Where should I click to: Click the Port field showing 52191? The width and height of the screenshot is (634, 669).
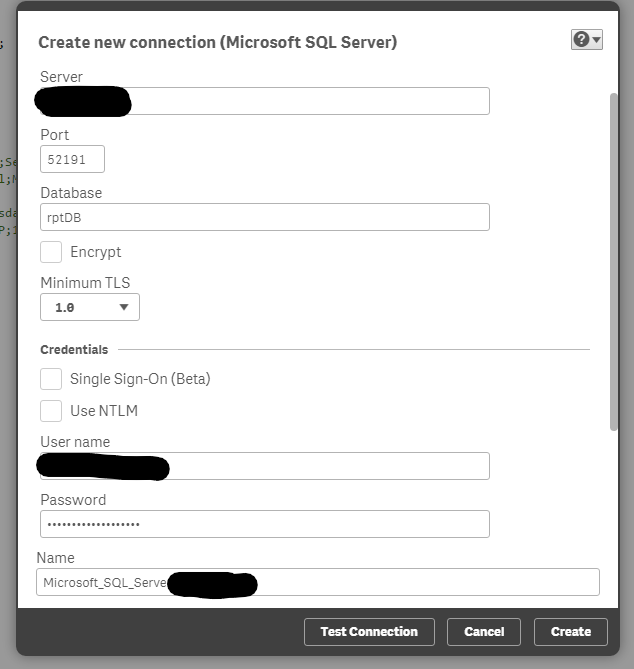point(72,159)
